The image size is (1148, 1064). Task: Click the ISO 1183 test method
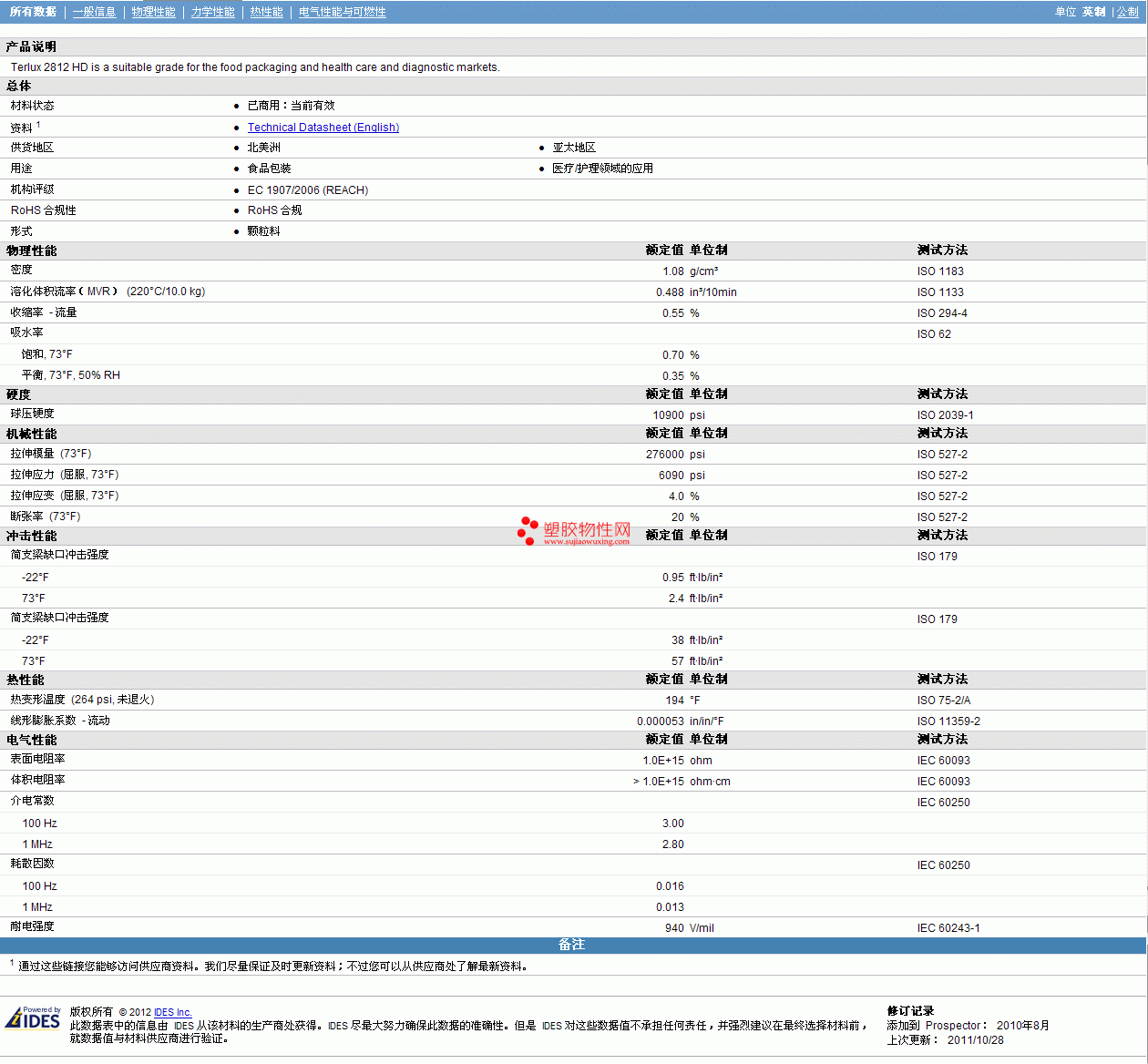click(940, 271)
